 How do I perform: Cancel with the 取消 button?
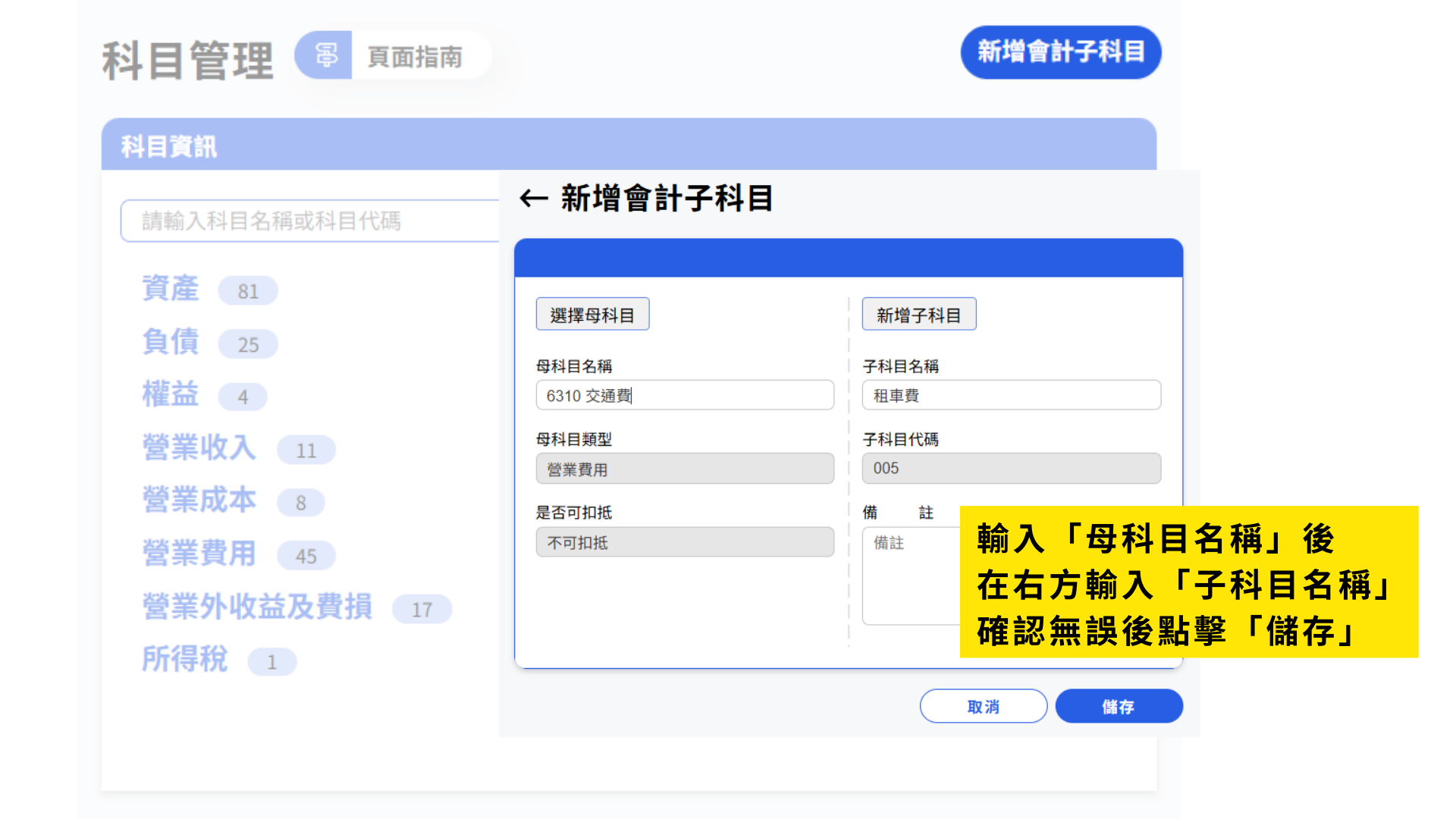pos(983,706)
